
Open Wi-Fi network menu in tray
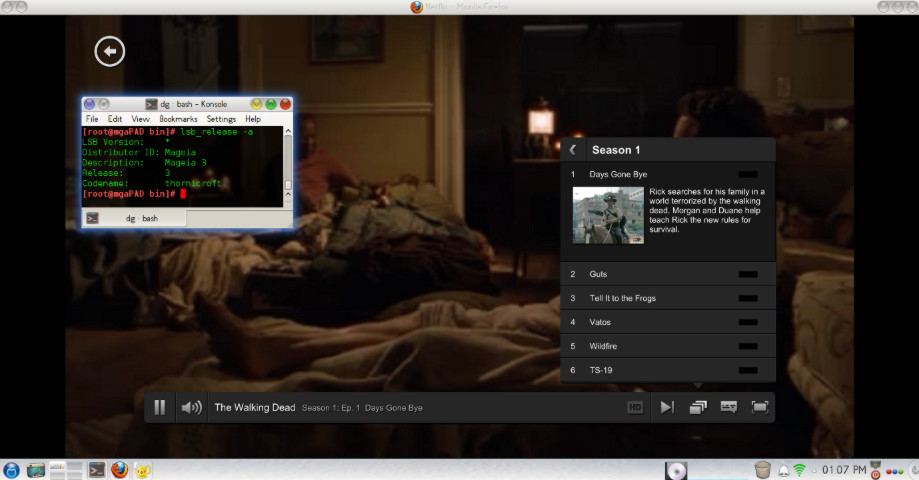pos(799,470)
